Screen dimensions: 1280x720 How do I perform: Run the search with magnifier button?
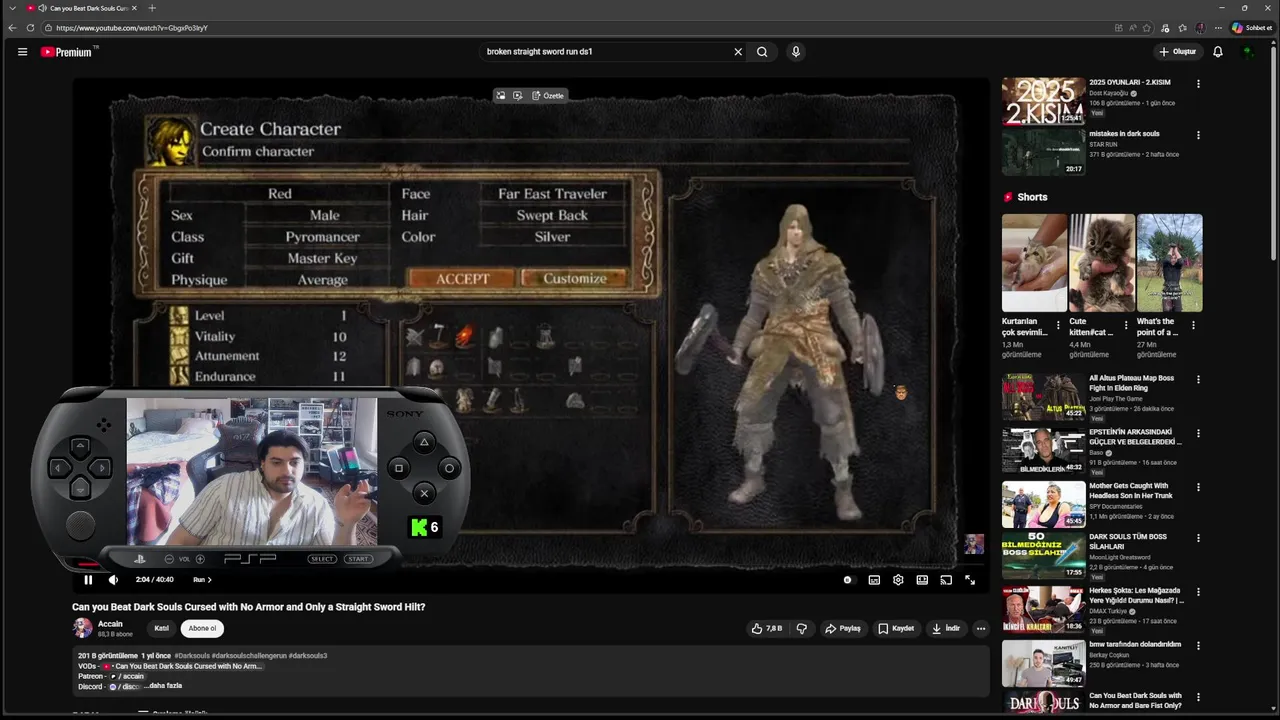point(762,52)
